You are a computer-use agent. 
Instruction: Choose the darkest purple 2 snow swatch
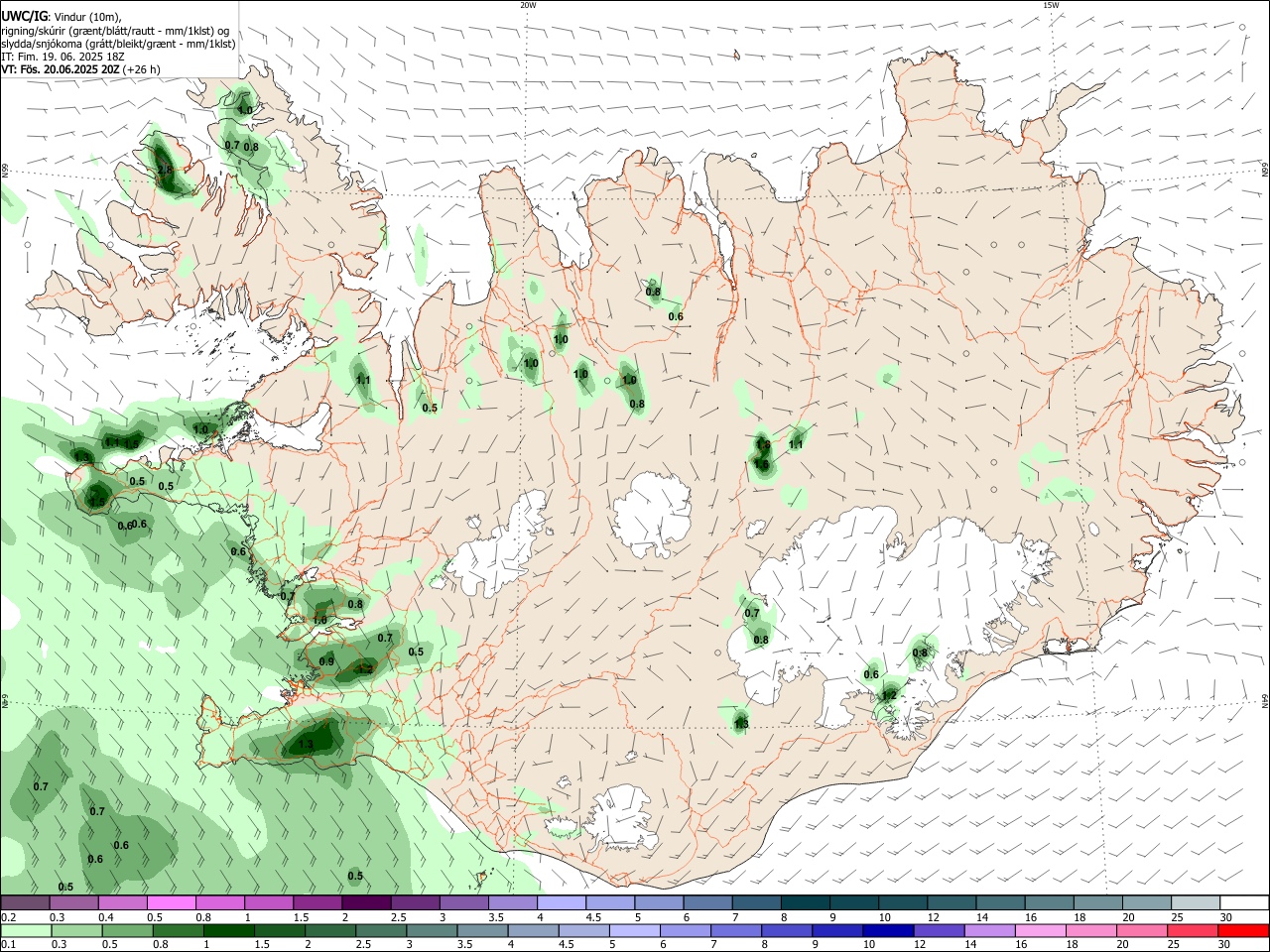point(366,902)
